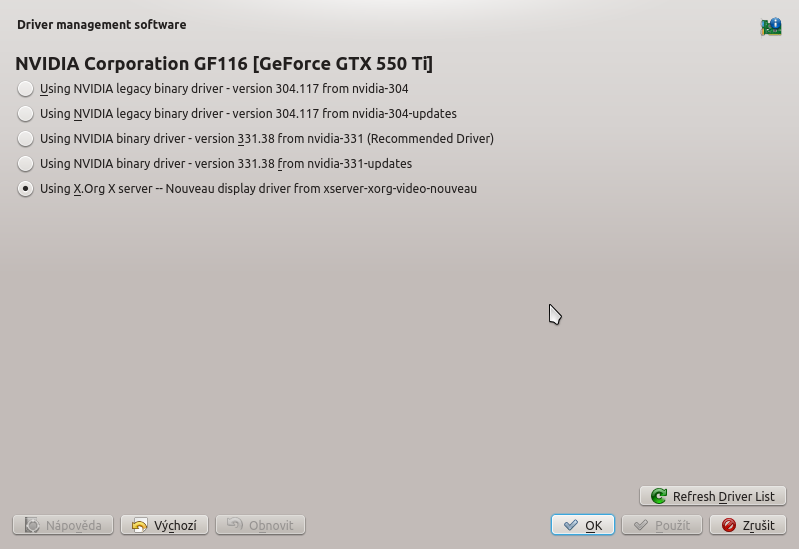Click the Použít apply button

click(662, 525)
